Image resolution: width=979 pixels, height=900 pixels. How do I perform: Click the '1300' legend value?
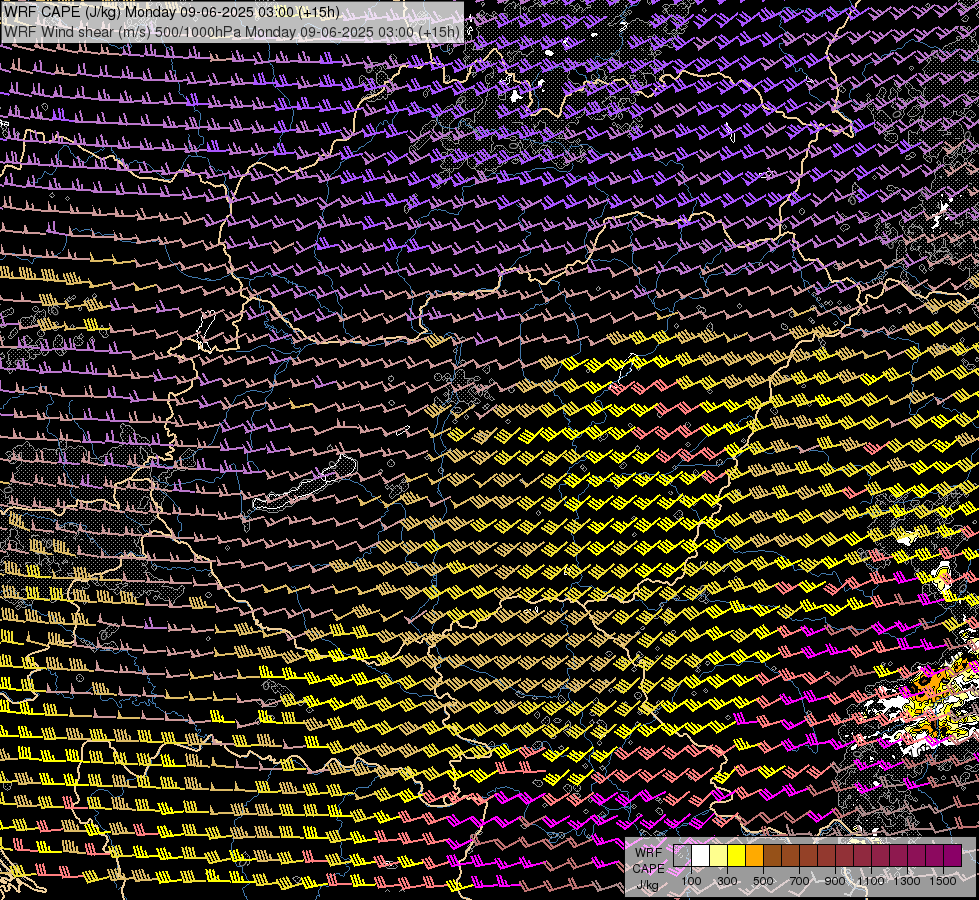click(907, 881)
